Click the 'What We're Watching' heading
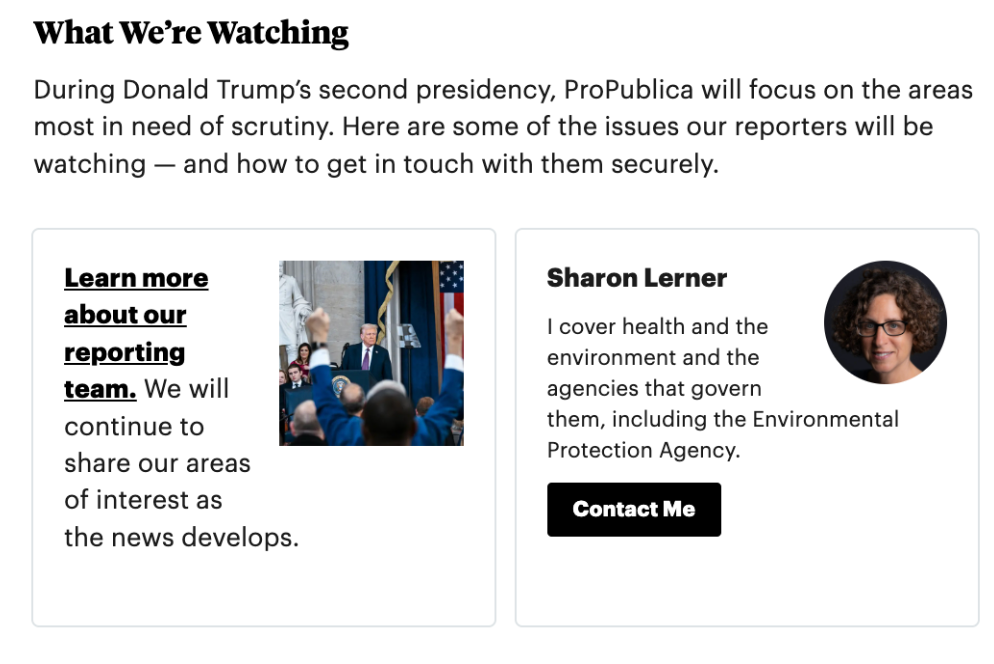Screen dimensions: 994x664 [x=191, y=33]
